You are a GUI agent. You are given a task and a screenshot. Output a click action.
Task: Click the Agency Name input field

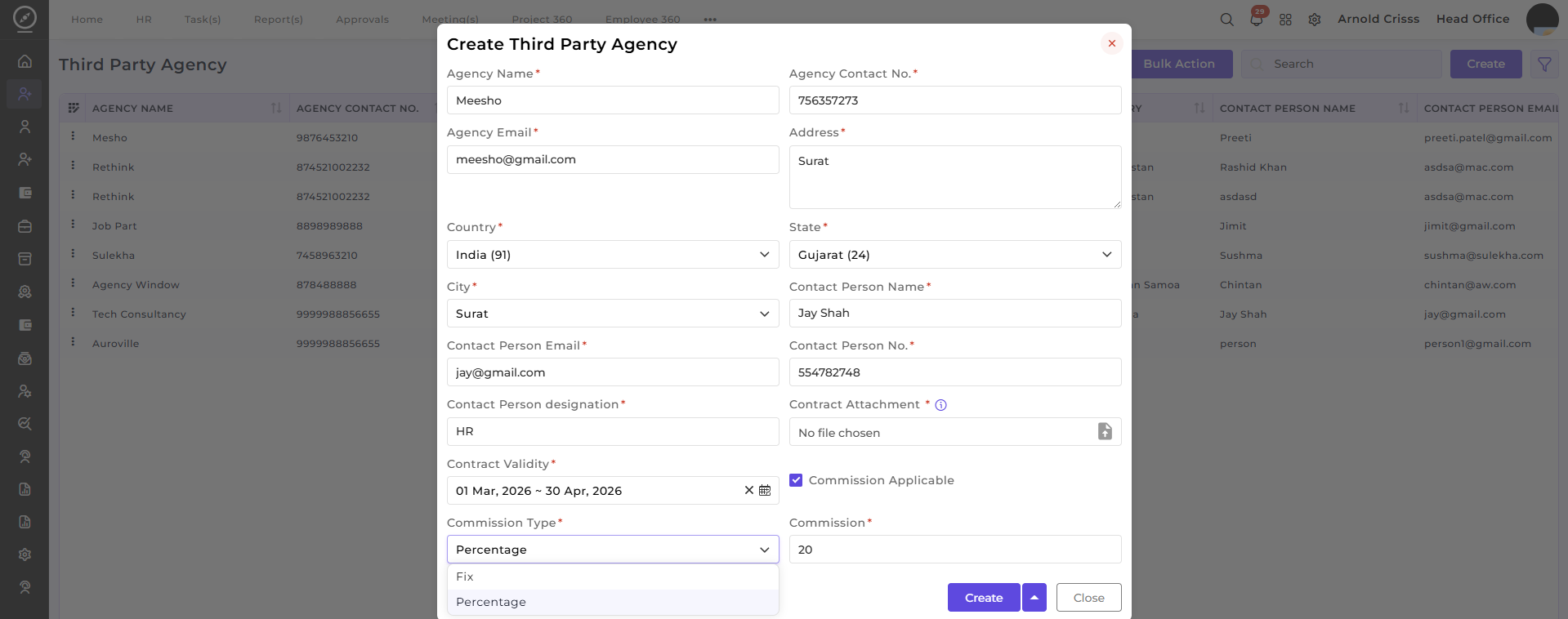613,100
